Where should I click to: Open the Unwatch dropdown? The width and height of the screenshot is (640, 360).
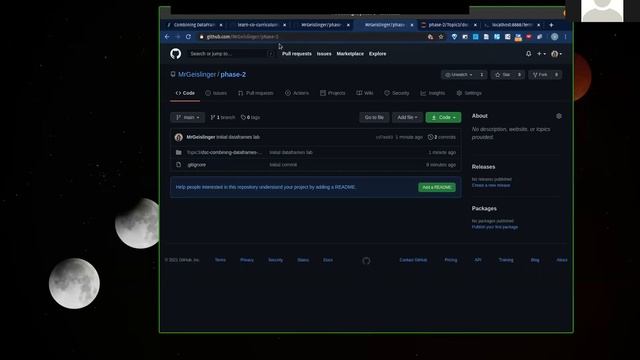(460, 75)
